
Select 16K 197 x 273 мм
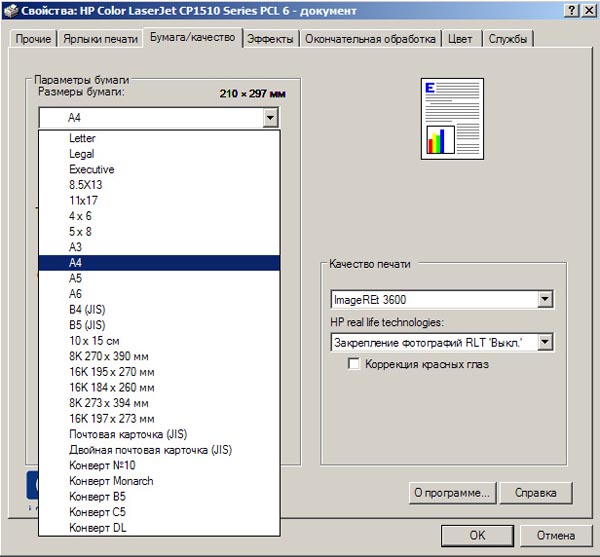click(x=159, y=419)
